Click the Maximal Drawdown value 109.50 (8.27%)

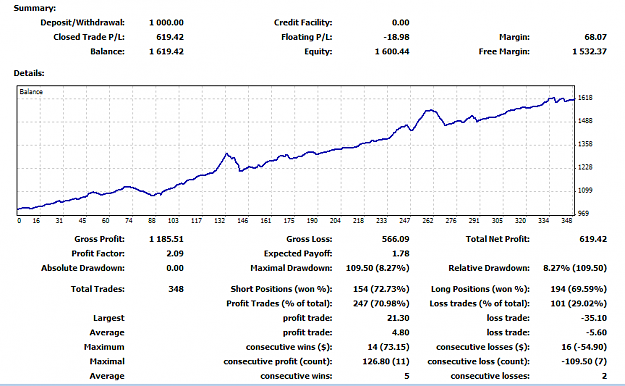pos(377,268)
